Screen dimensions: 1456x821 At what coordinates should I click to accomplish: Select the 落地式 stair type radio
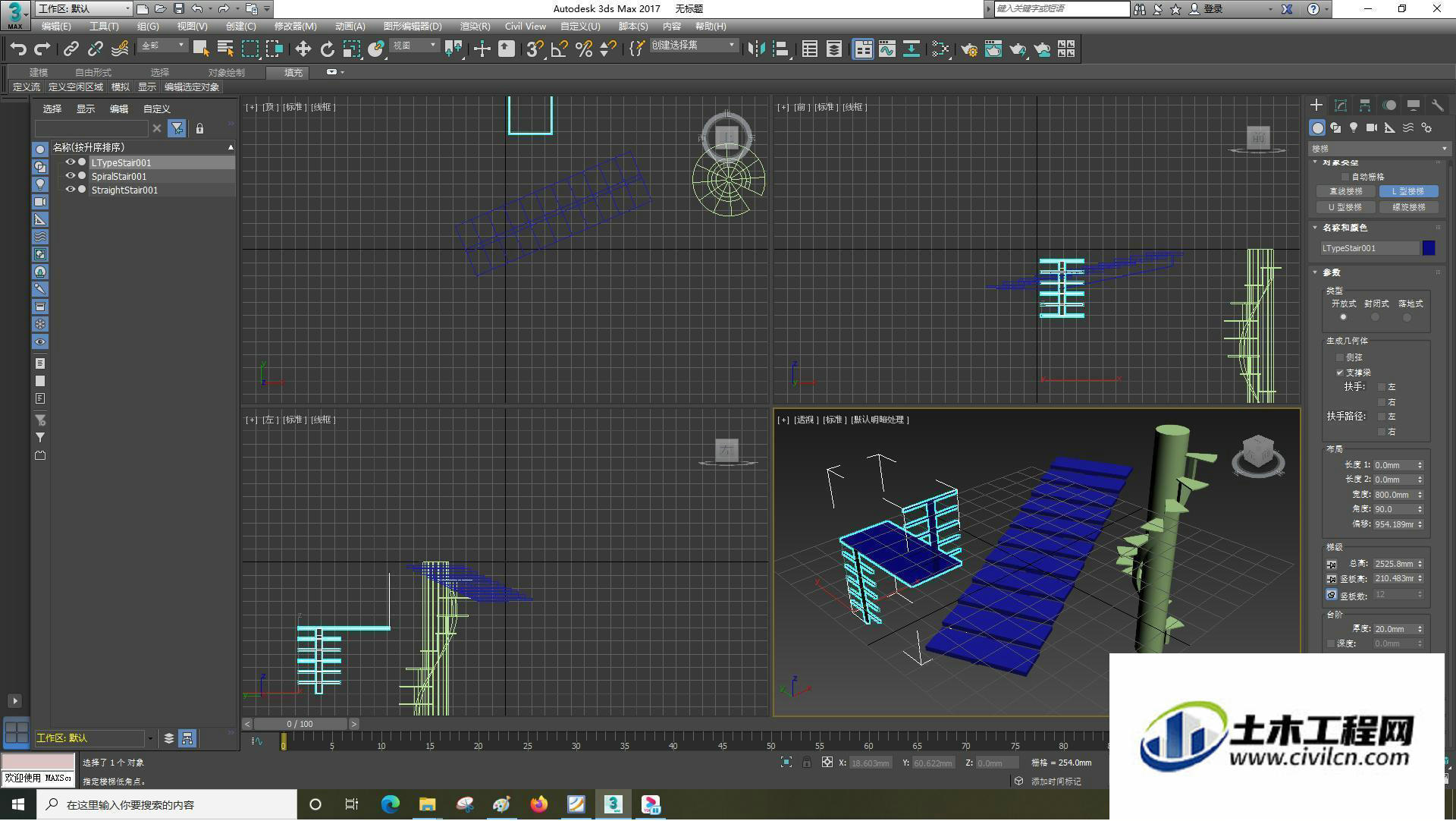click(x=1407, y=317)
